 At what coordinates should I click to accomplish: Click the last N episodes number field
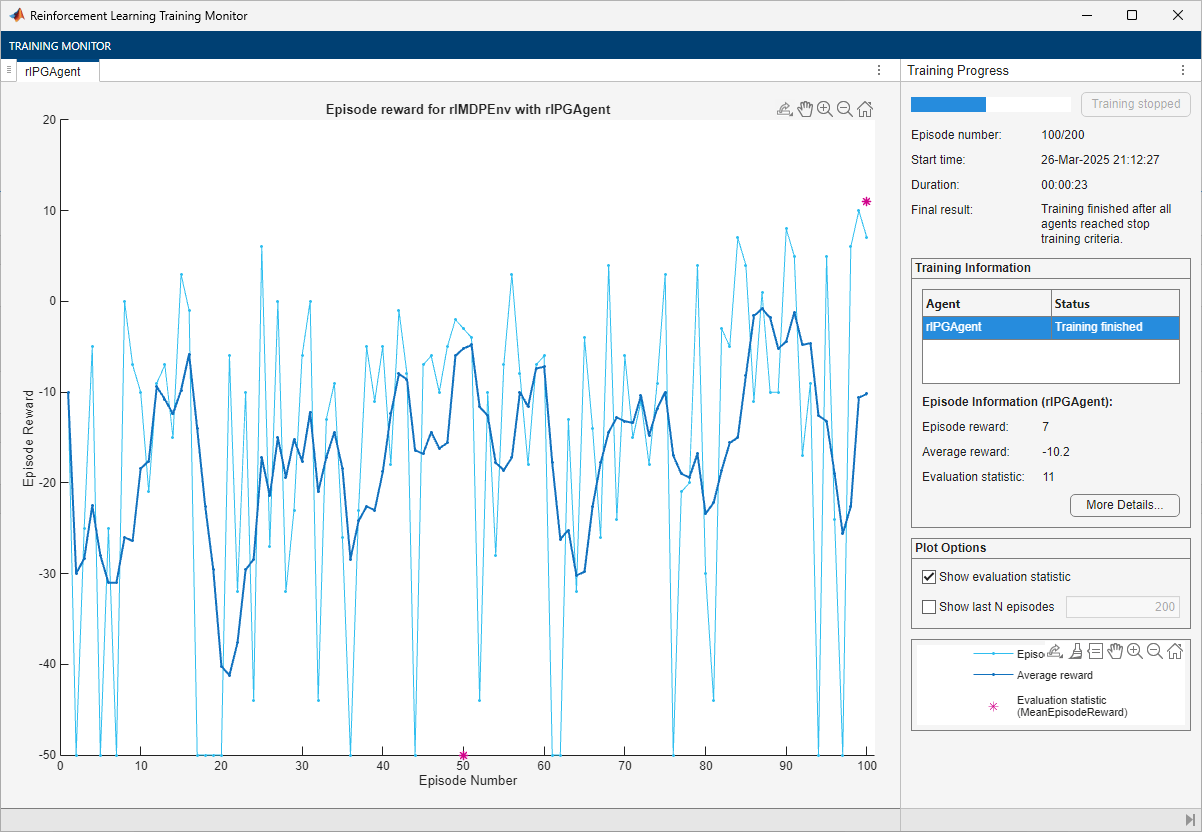coord(1123,606)
